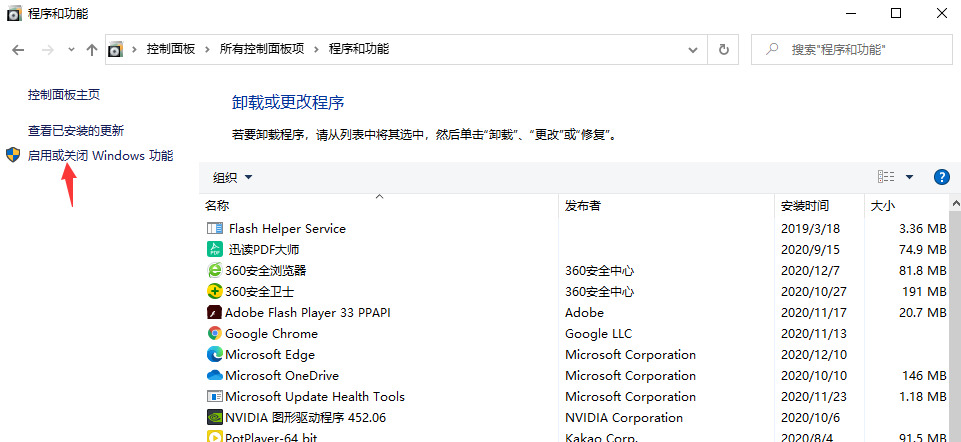Open help with the question mark icon
This screenshot has height=442, width=961.
pyautogui.click(x=941, y=177)
